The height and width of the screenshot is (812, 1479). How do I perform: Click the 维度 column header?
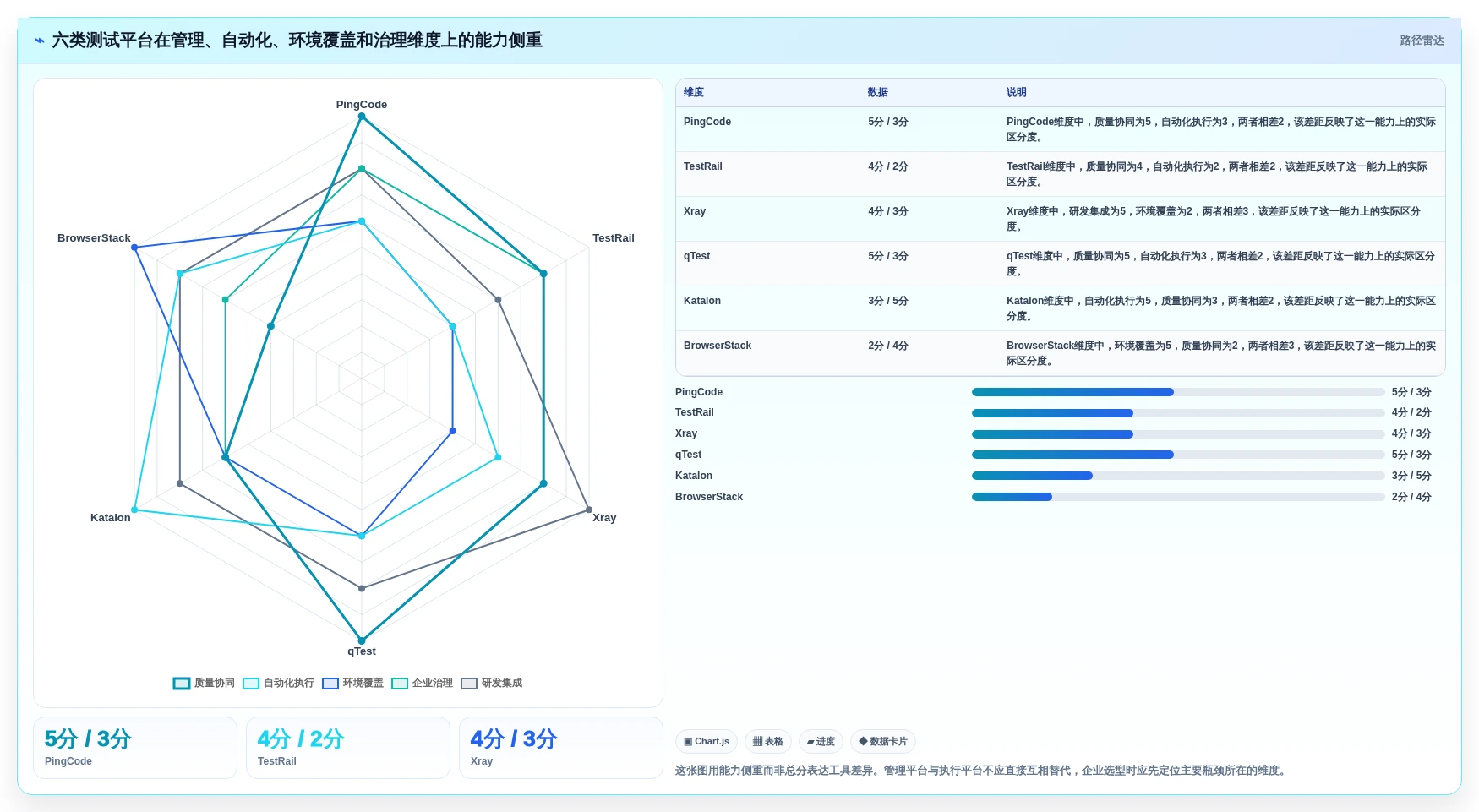click(x=694, y=92)
